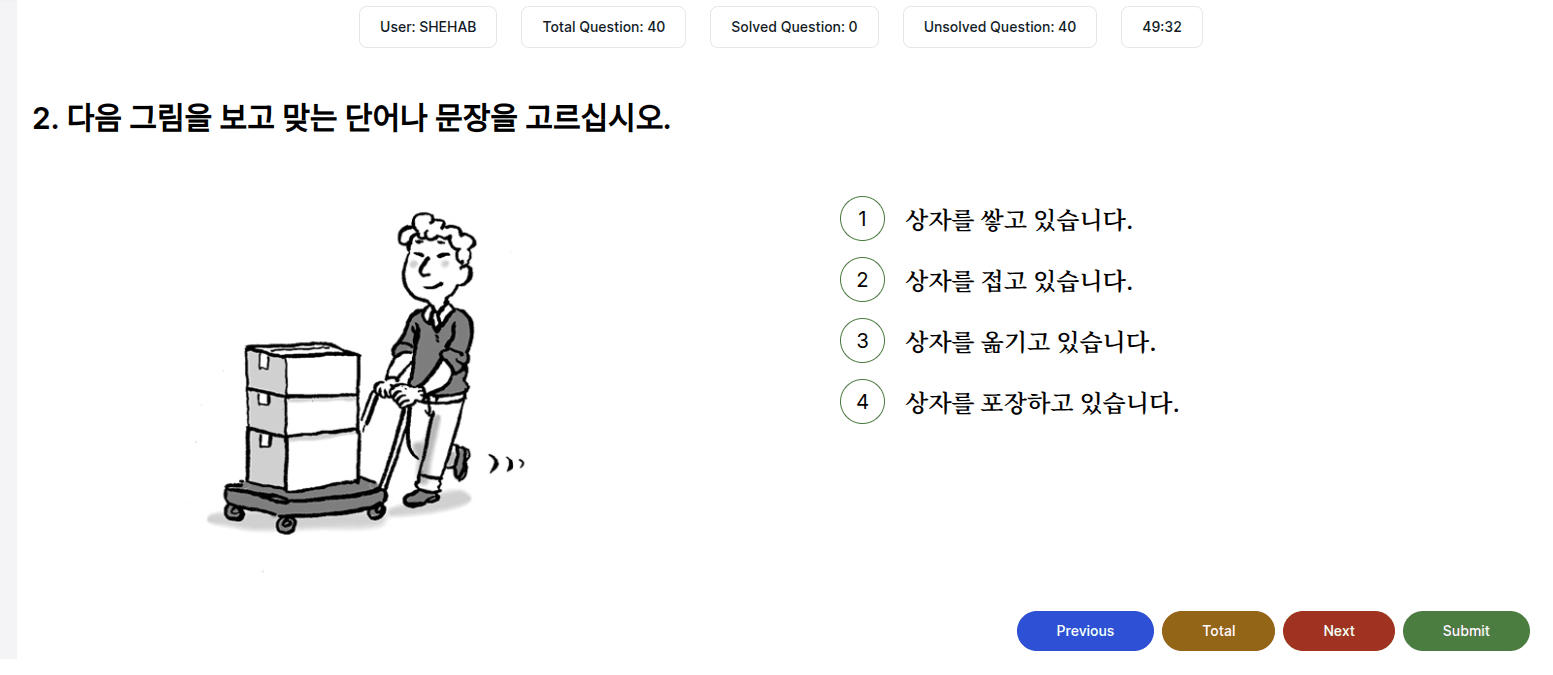Click the question 2 heading text
The width and height of the screenshot is (1553, 675).
tap(351, 119)
